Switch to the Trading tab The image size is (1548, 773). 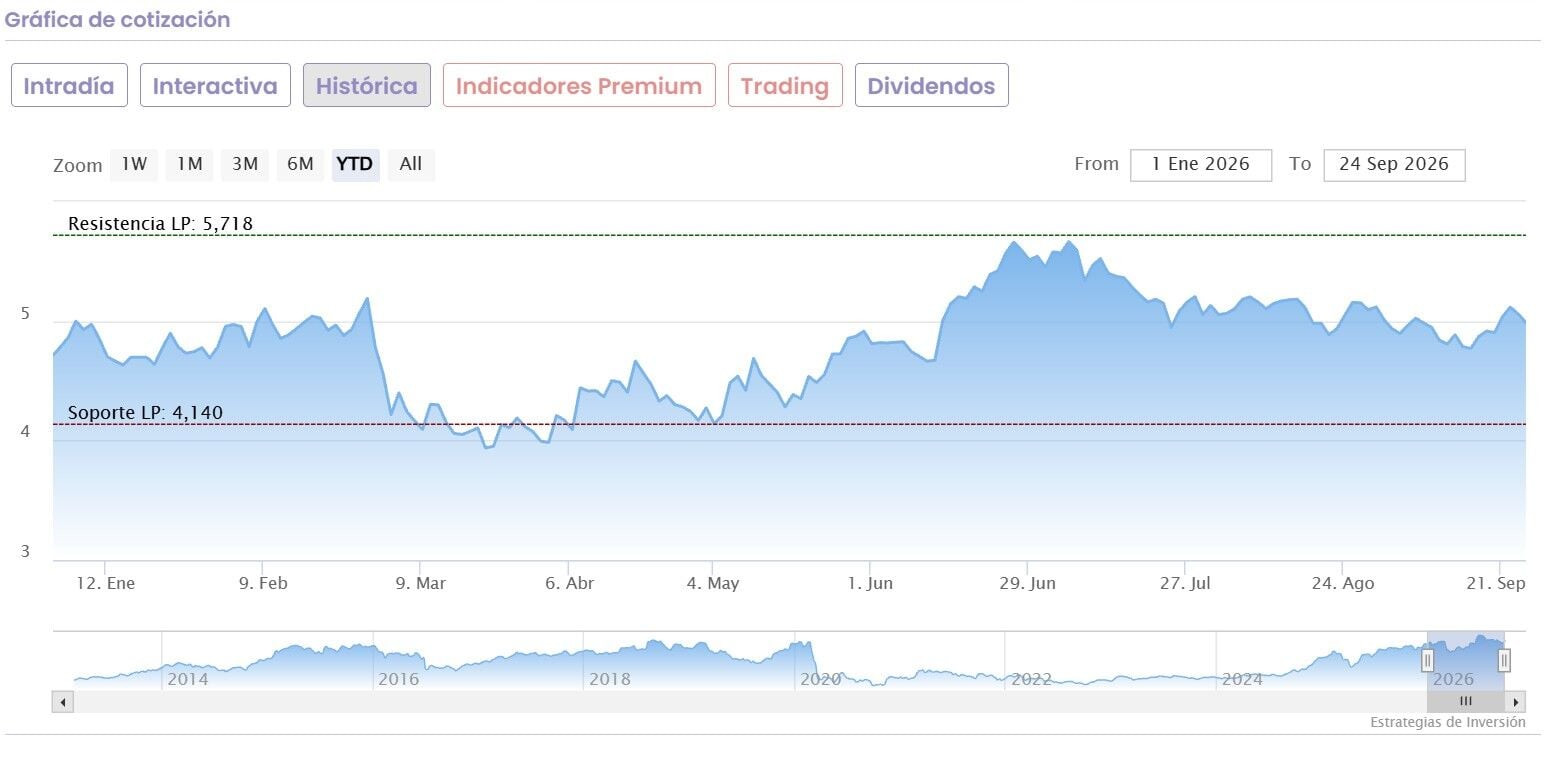(785, 85)
